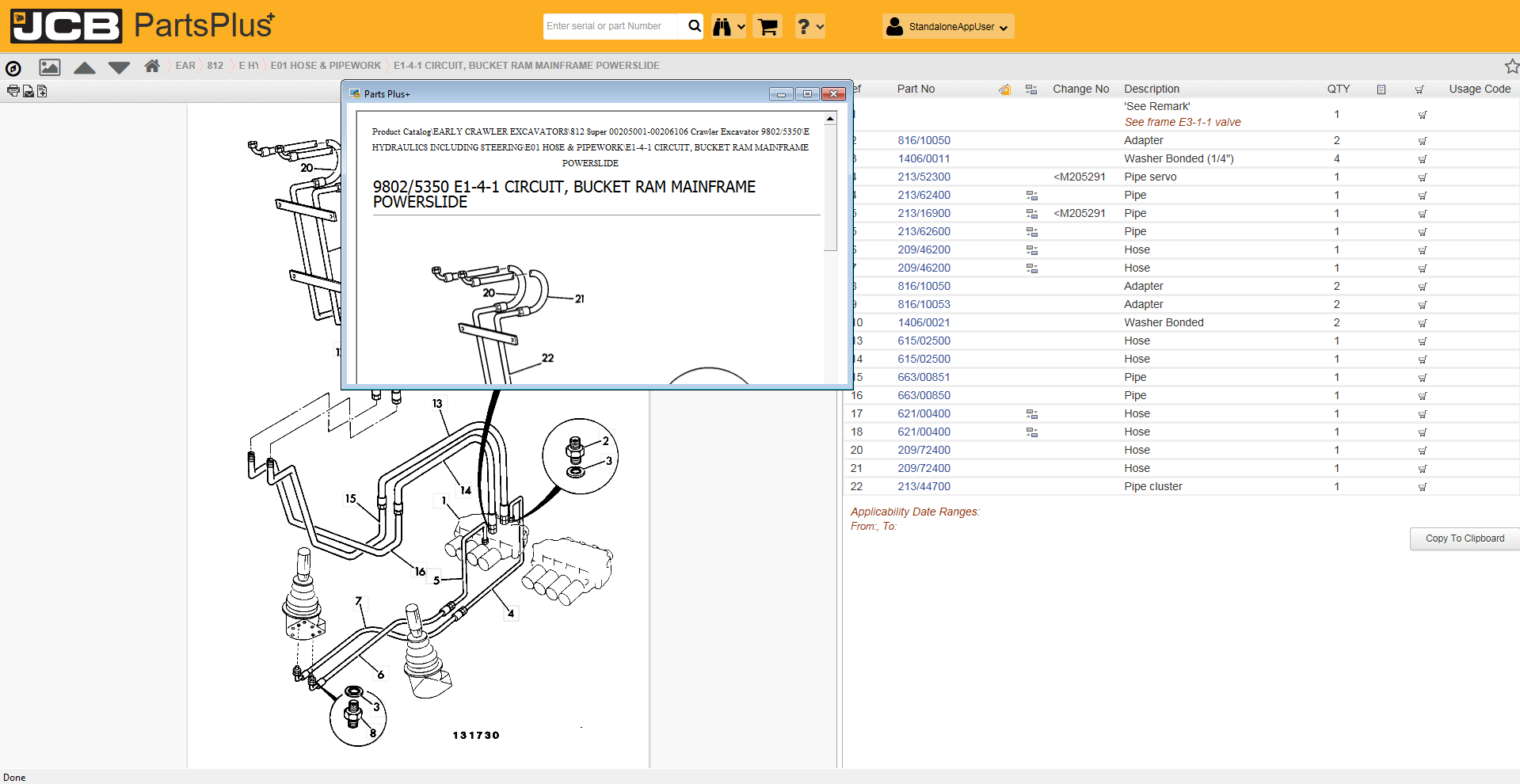The image size is (1520, 784).
Task: Go to the Home page icon
Action: [x=152, y=66]
